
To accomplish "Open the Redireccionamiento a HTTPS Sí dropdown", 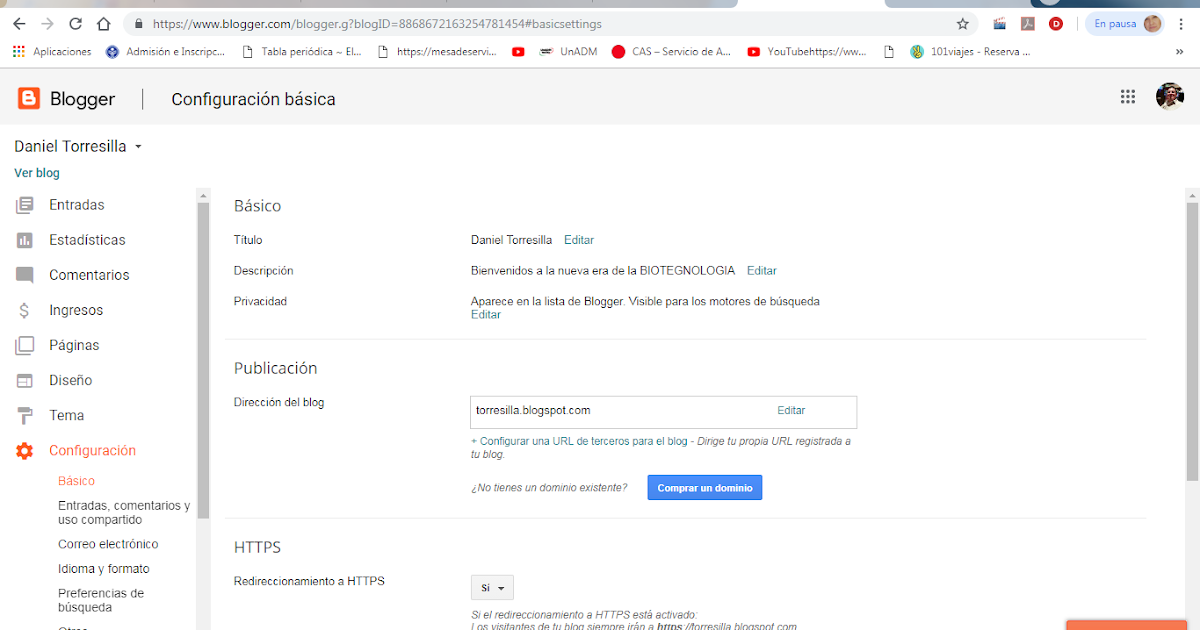I will click(x=492, y=588).
